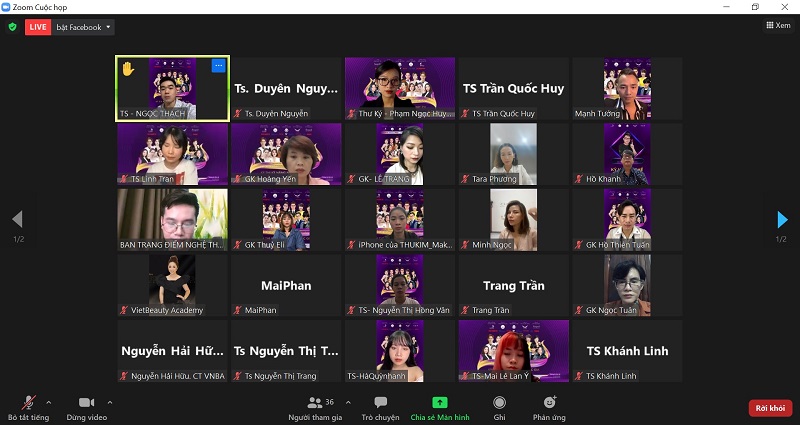Expand audio options arrow beside microphone
Screen dimensions: 800x425
47,400
